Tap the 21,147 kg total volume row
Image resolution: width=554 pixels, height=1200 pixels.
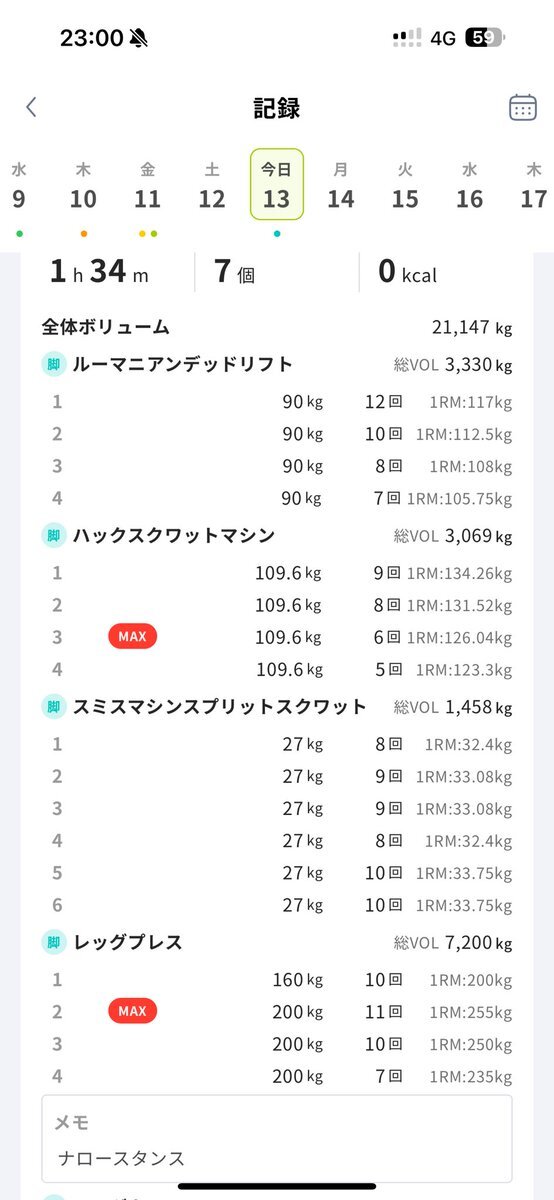[x=277, y=327]
